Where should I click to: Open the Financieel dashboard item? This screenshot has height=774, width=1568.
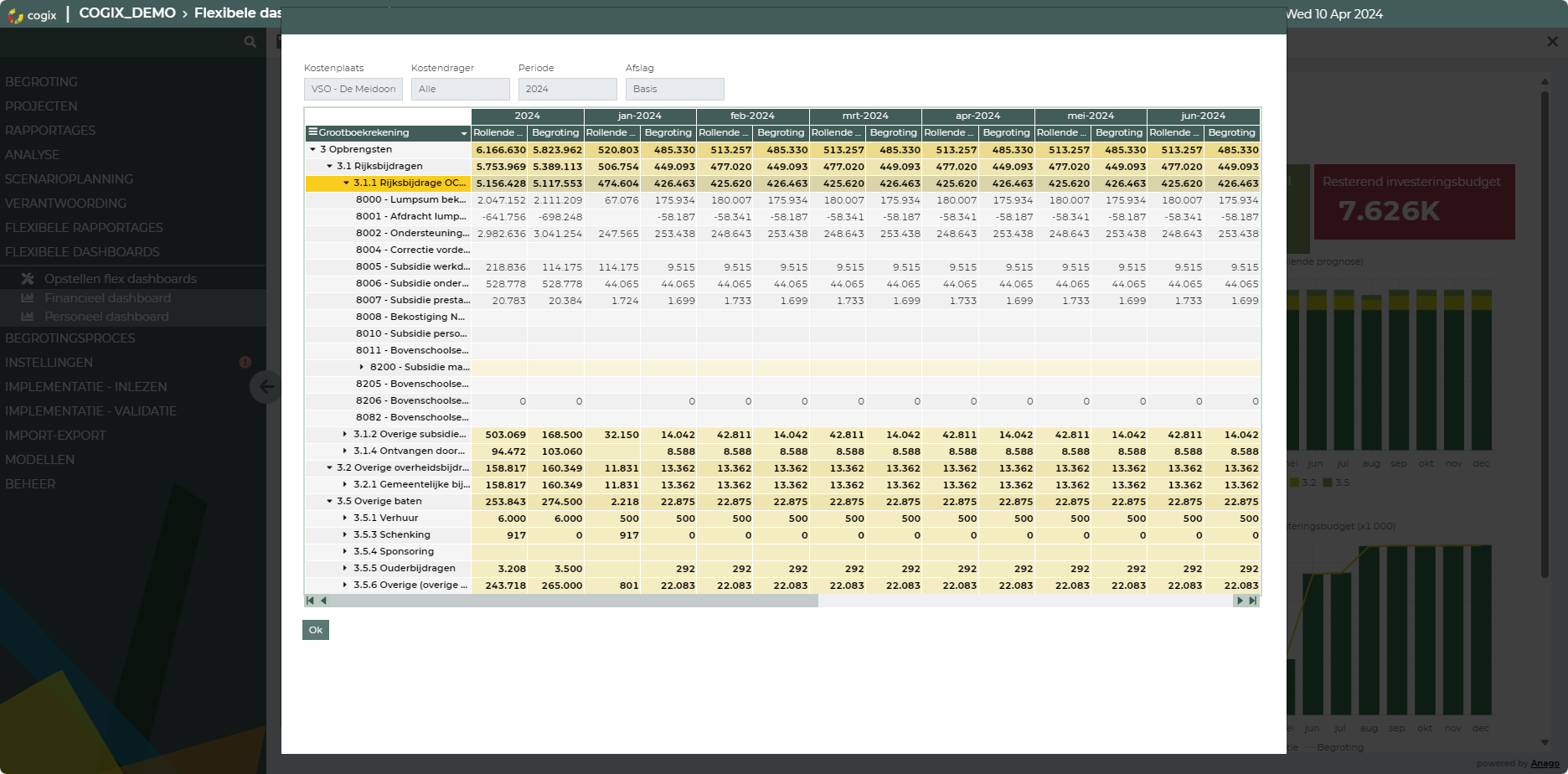pos(107,298)
